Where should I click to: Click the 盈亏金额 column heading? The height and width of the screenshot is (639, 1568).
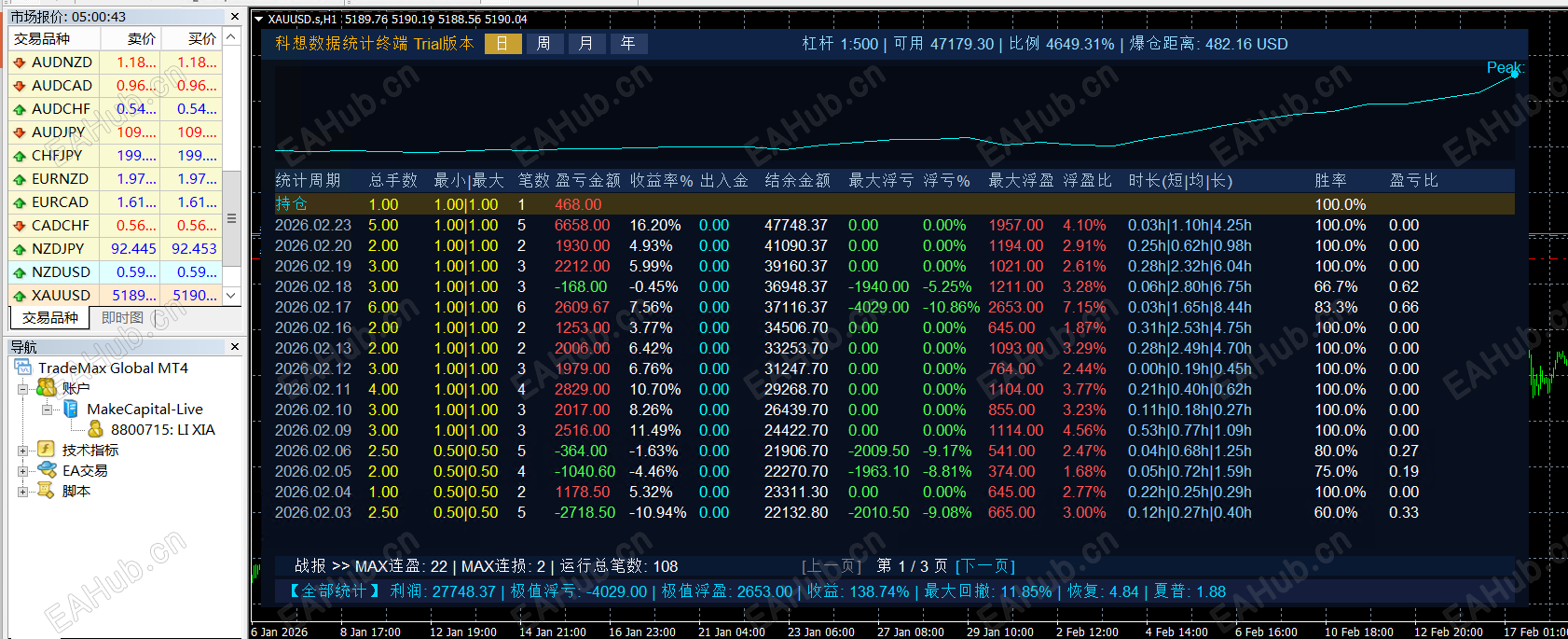click(588, 180)
